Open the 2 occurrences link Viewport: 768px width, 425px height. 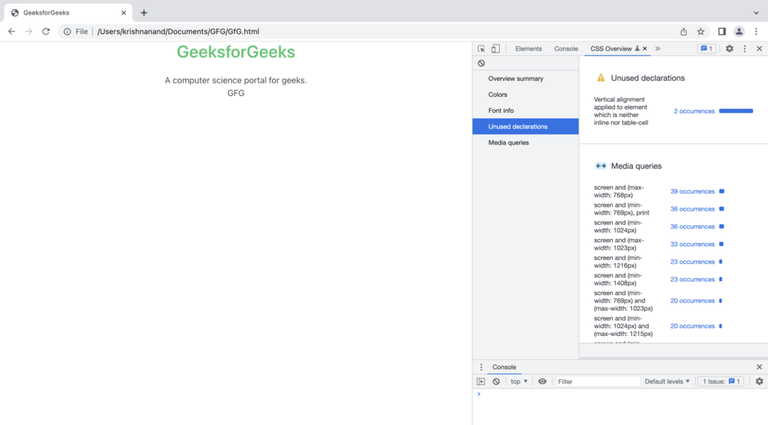[x=694, y=111]
